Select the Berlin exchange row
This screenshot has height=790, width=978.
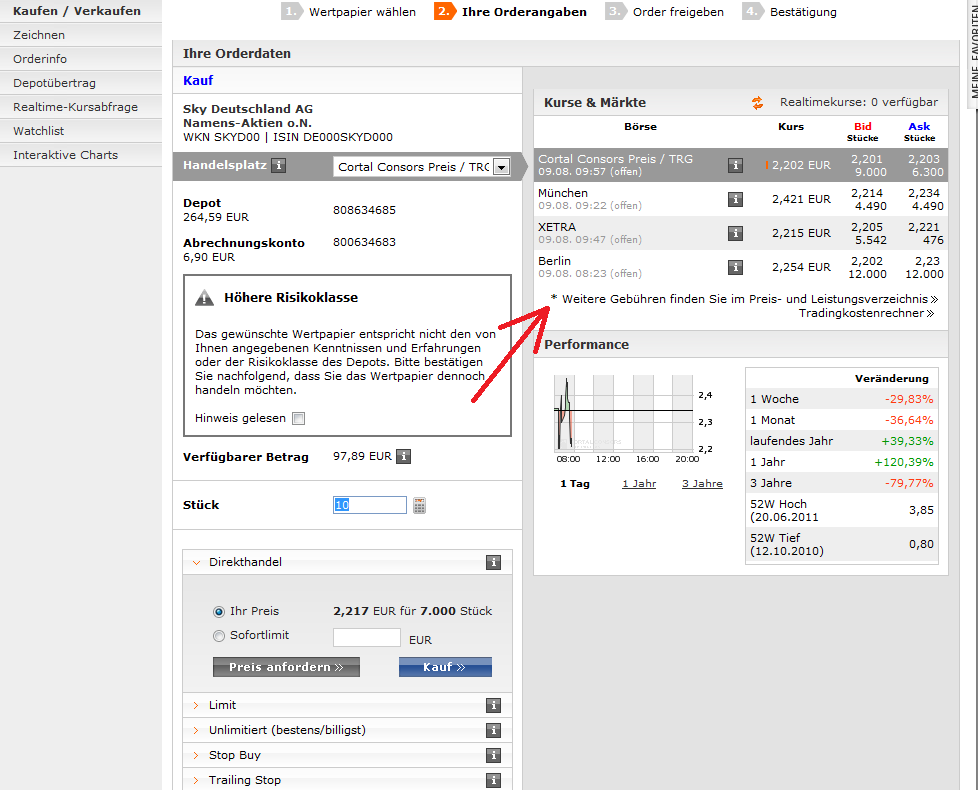(x=741, y=267)
